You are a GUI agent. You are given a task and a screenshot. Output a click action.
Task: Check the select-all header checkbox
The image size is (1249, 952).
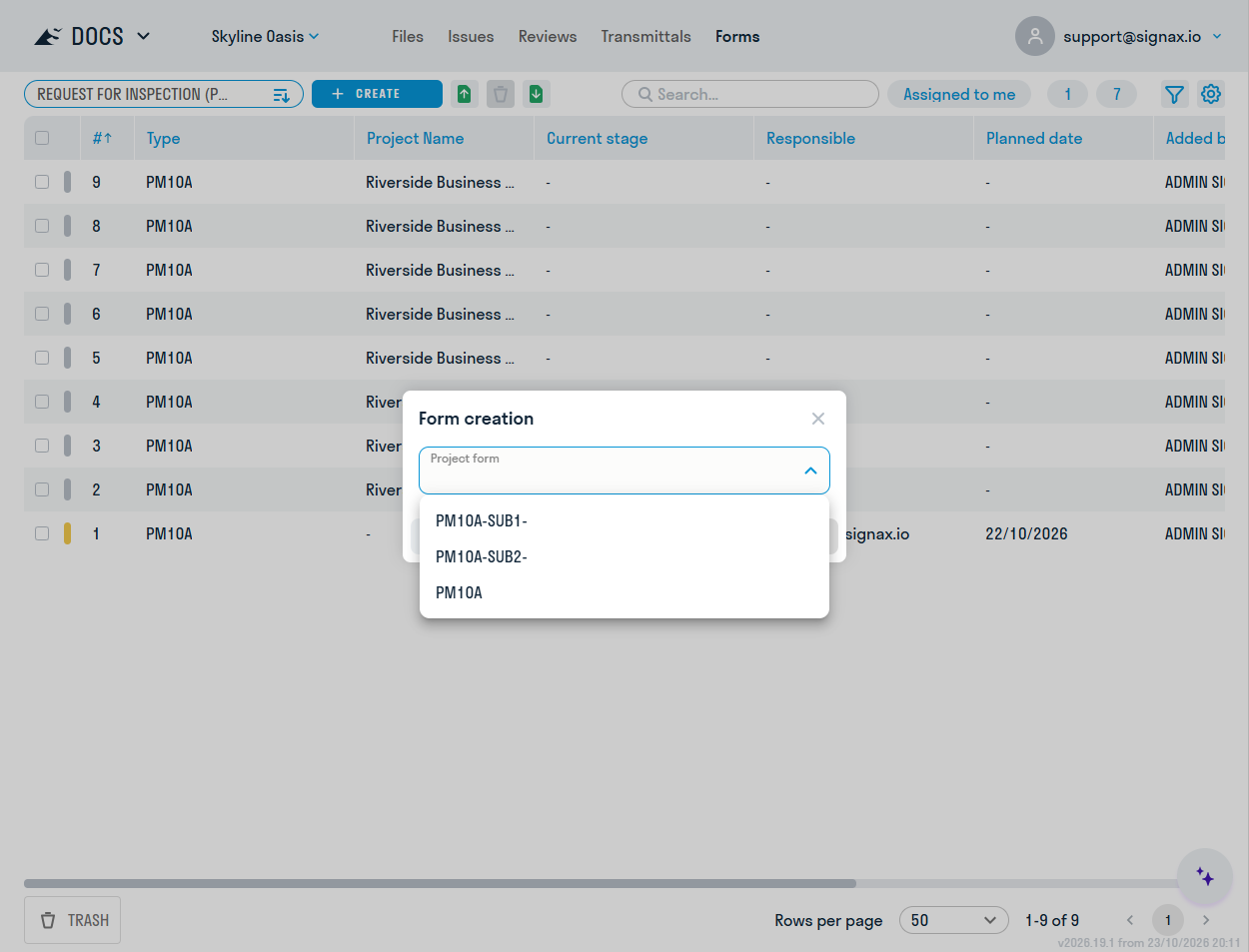pyautogui.click(x=42, y=138)
